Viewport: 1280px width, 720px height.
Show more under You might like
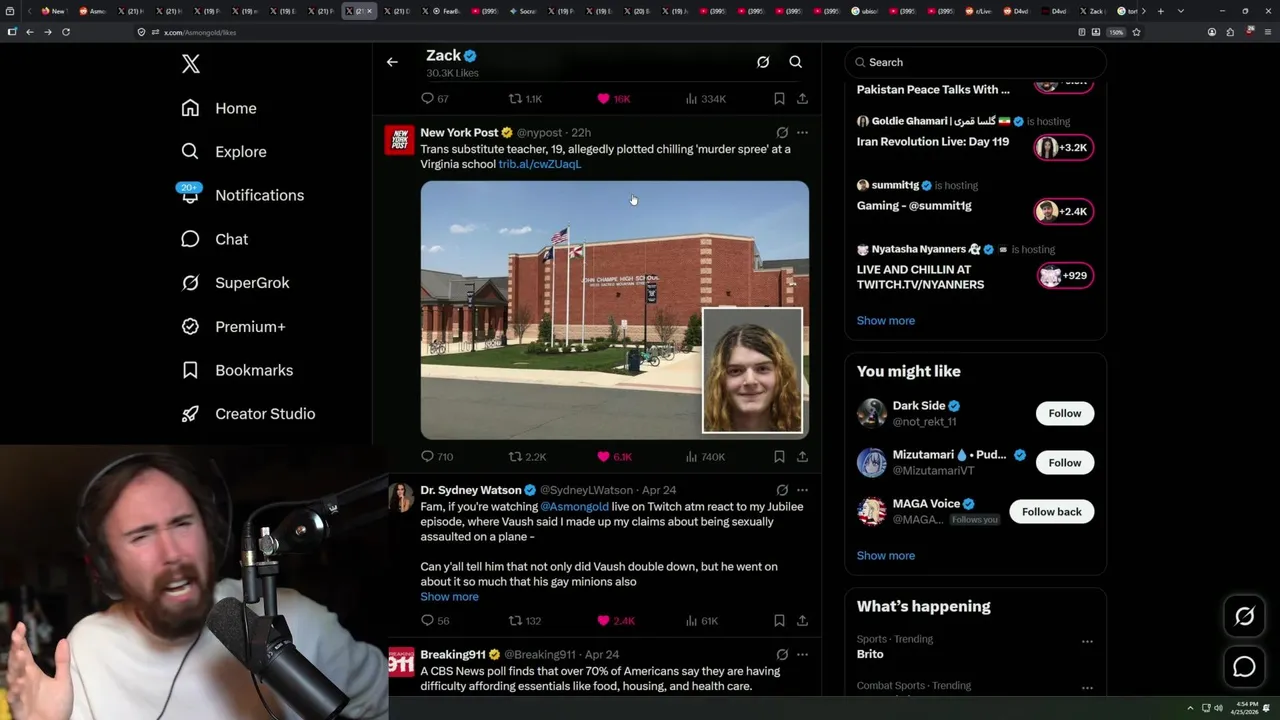click(x=885, y=556)
